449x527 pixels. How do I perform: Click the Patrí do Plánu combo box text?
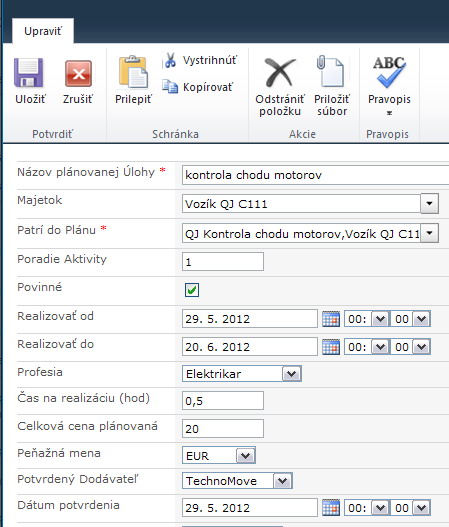[x=301, y=233]
